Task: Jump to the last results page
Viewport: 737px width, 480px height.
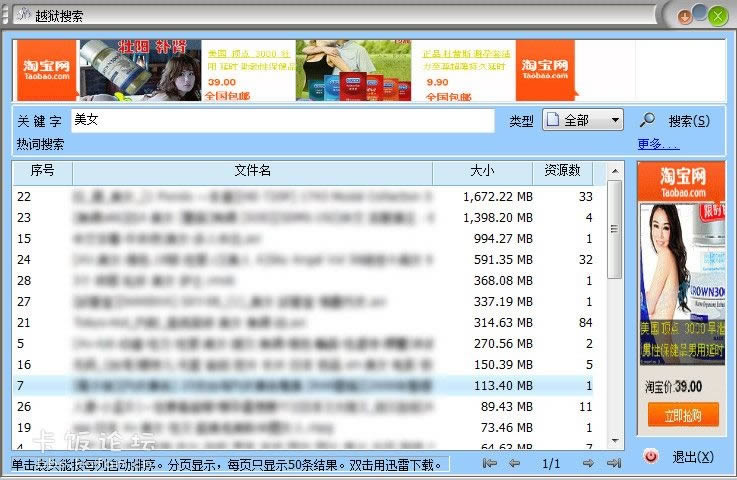Action: (x=614, y=463)
